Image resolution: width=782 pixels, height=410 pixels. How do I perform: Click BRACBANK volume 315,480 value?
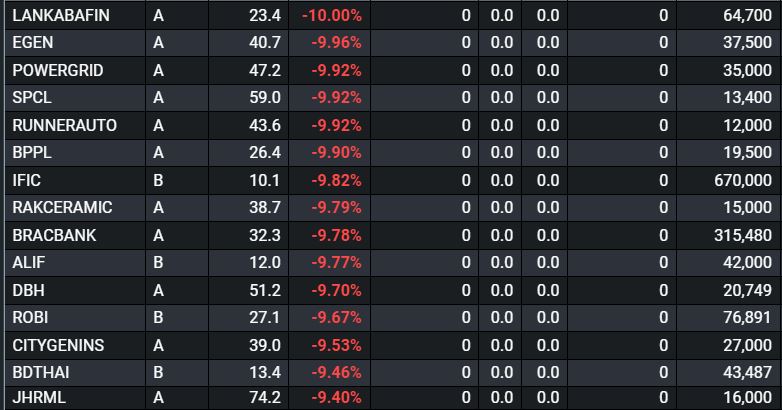point(737,235)
